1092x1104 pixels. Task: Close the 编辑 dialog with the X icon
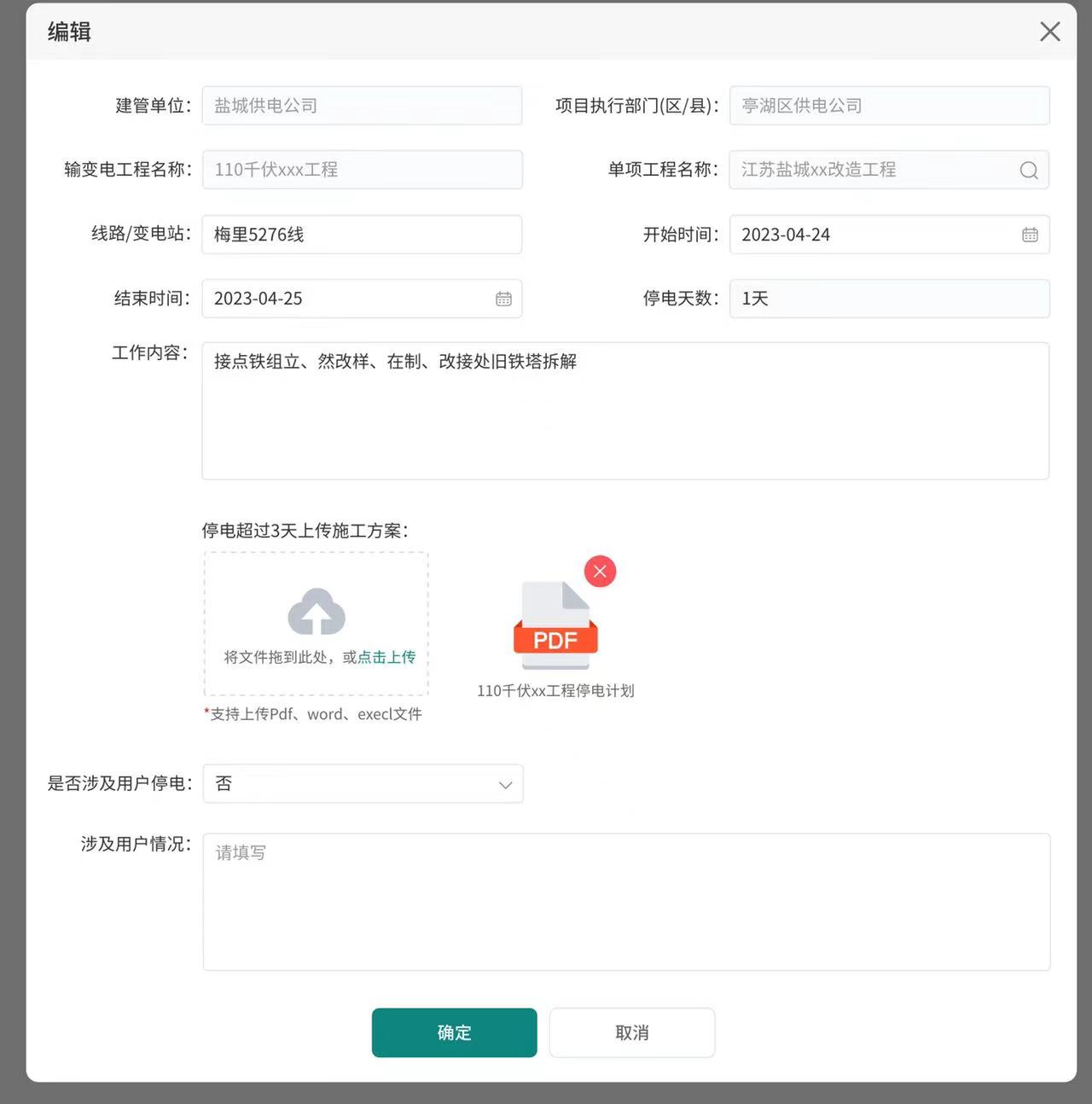(1050, 32)
